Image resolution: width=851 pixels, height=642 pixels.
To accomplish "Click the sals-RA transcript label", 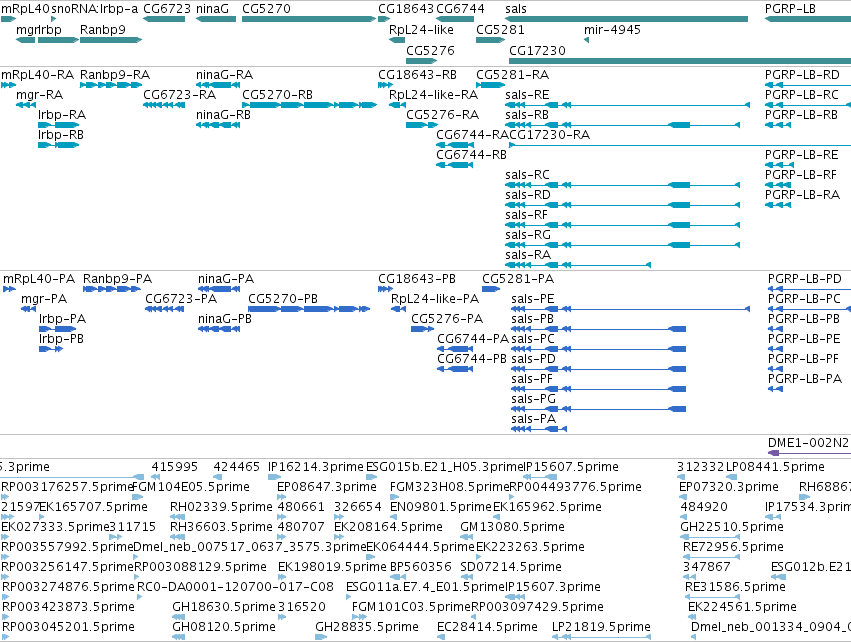I will [528, 255].
